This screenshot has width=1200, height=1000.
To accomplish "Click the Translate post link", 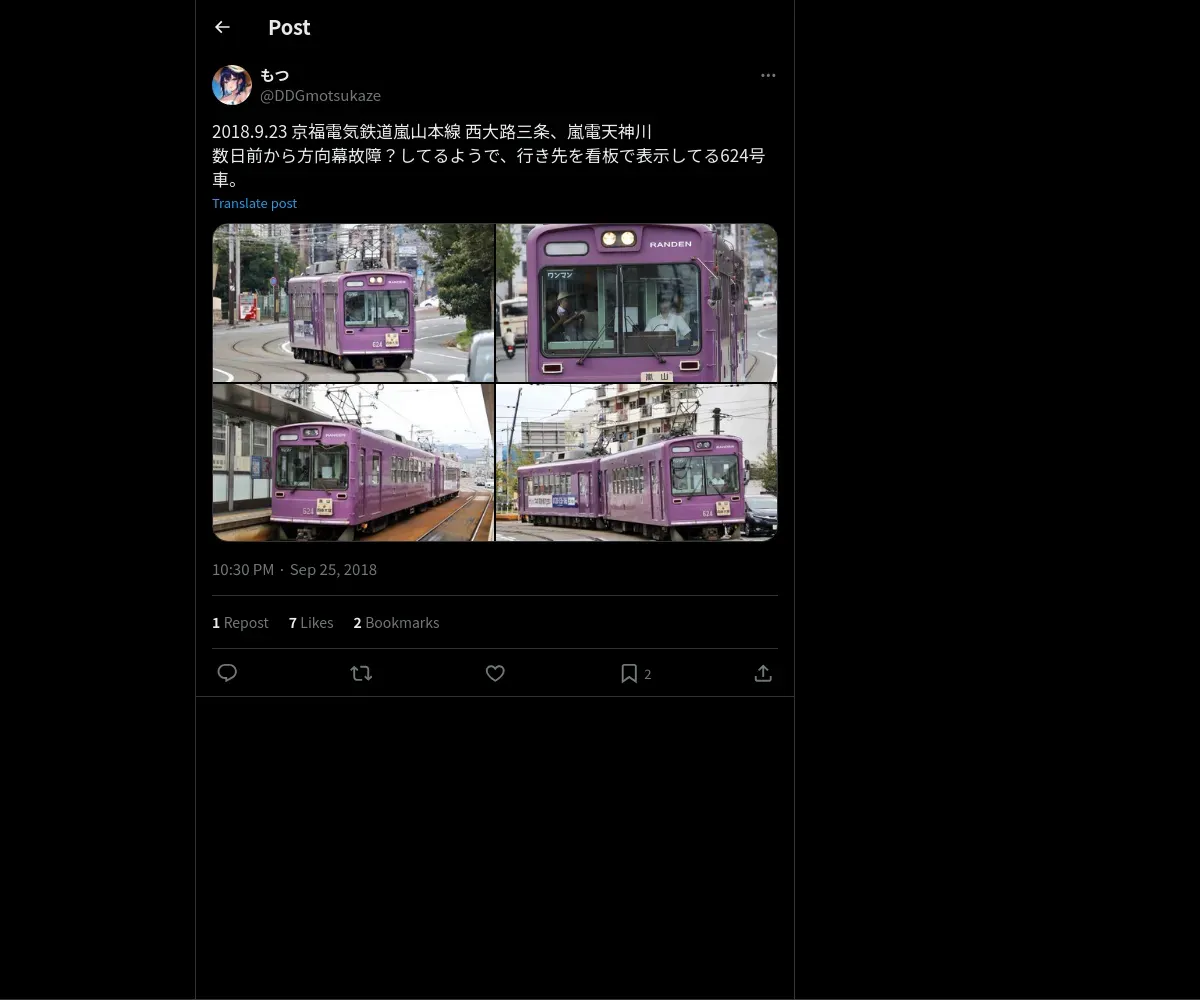I will (x=254, y=203).
